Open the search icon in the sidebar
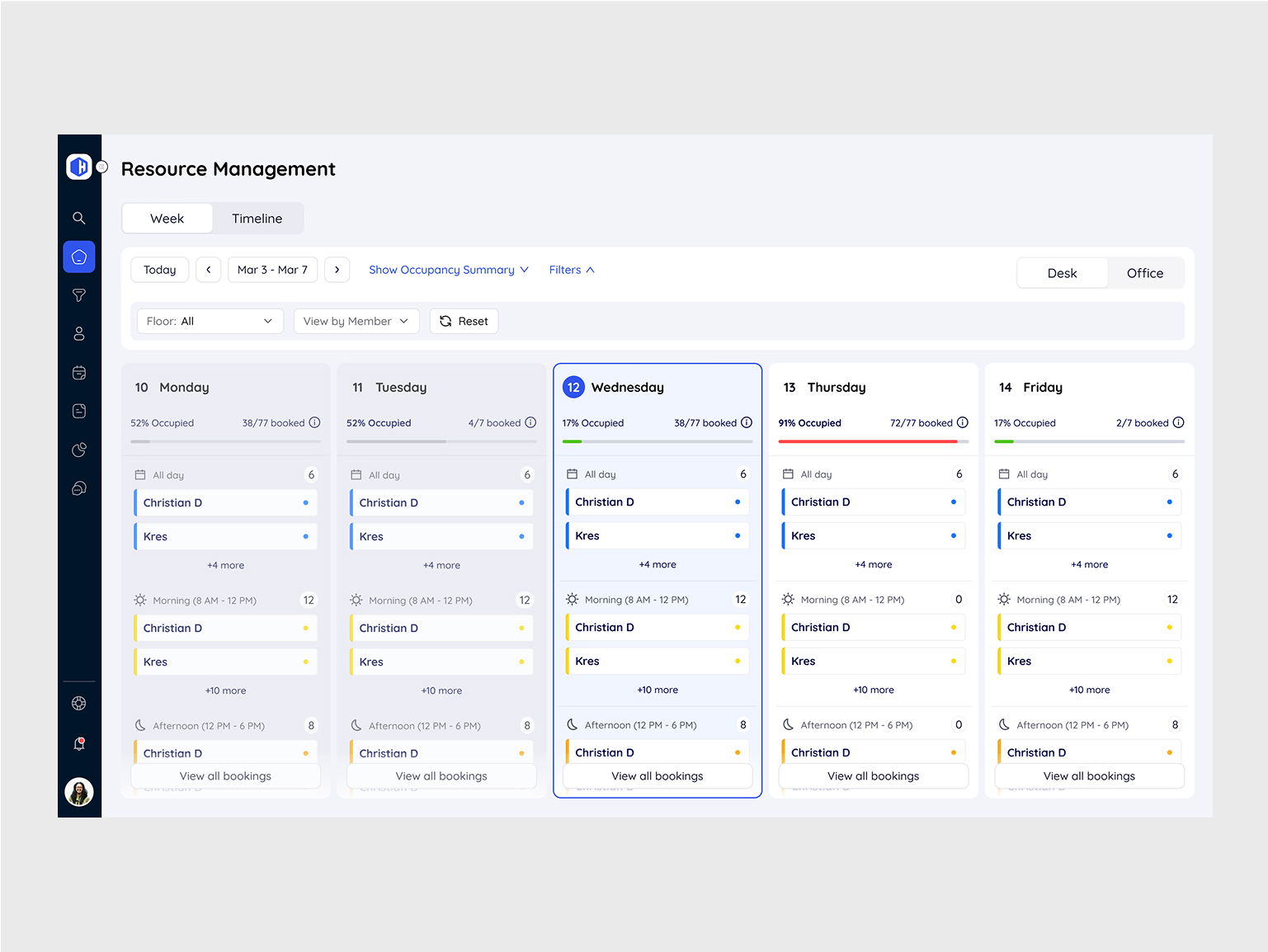This screenshot has width=1268, height=952. 79,218
